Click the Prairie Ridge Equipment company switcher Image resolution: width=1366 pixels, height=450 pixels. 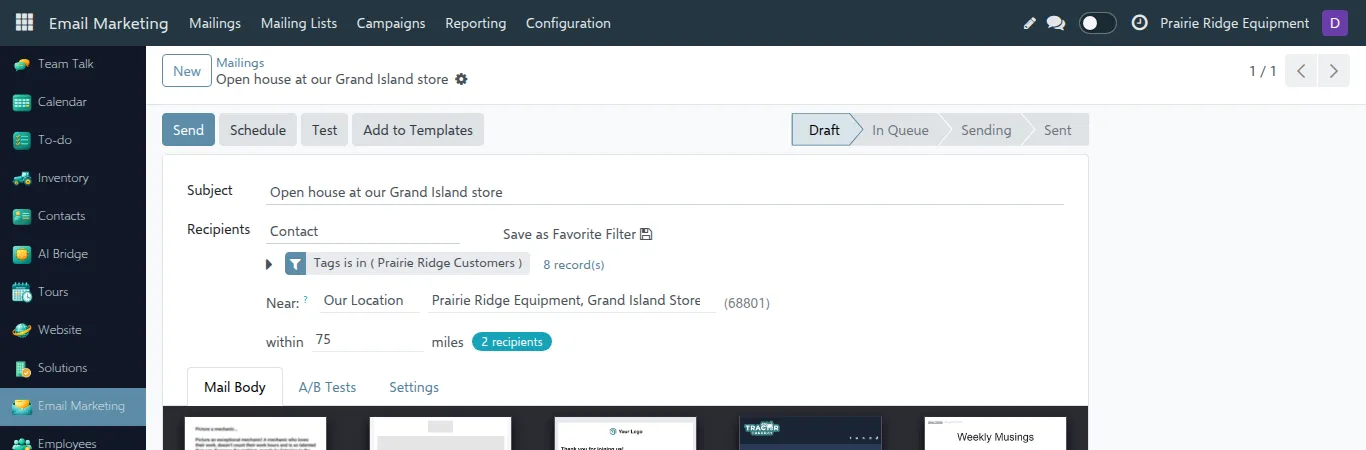pyautogui.click(x=1234, y=23)
